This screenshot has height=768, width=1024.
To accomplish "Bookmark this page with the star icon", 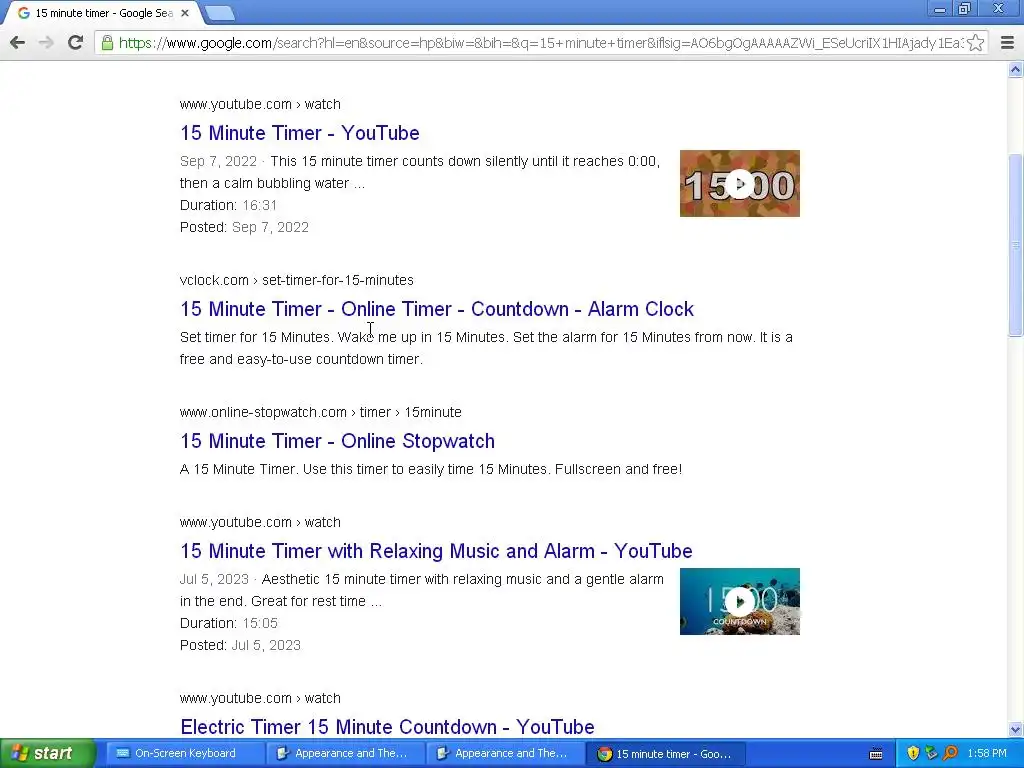I will point(976,42).
